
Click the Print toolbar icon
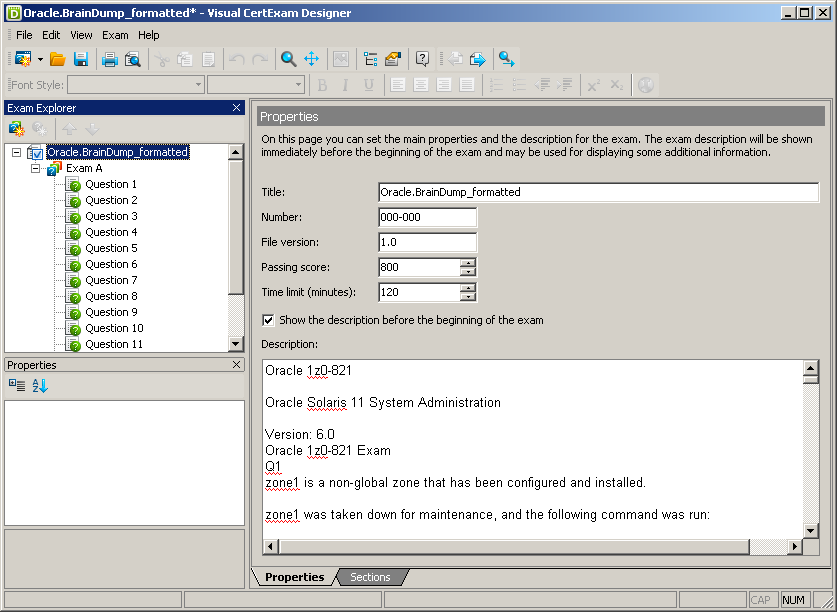coord(110,59)
